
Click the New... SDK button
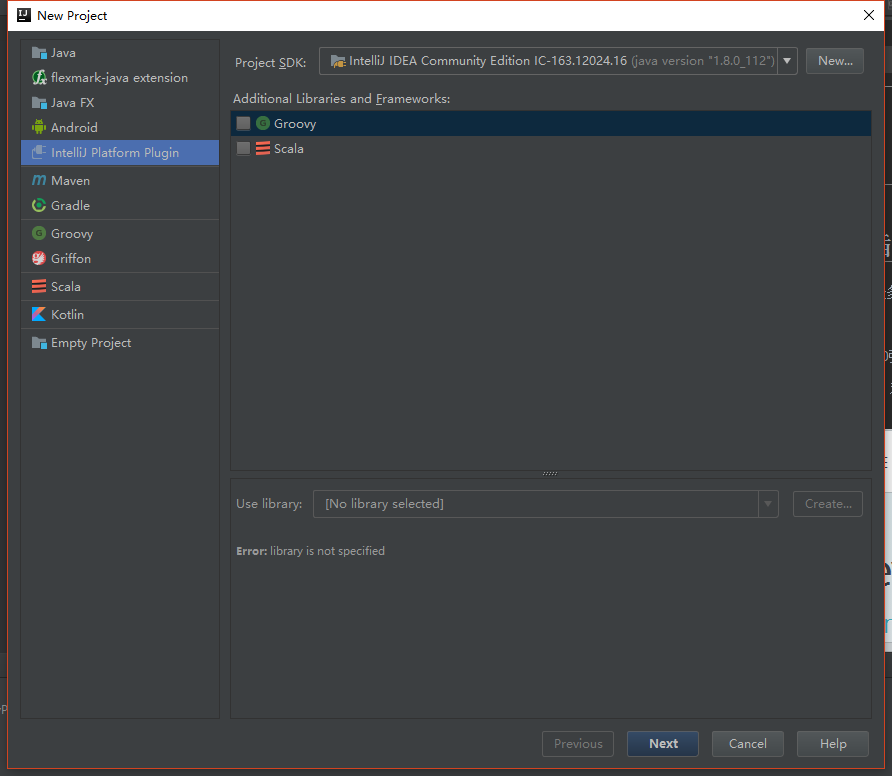pos(835,61)
